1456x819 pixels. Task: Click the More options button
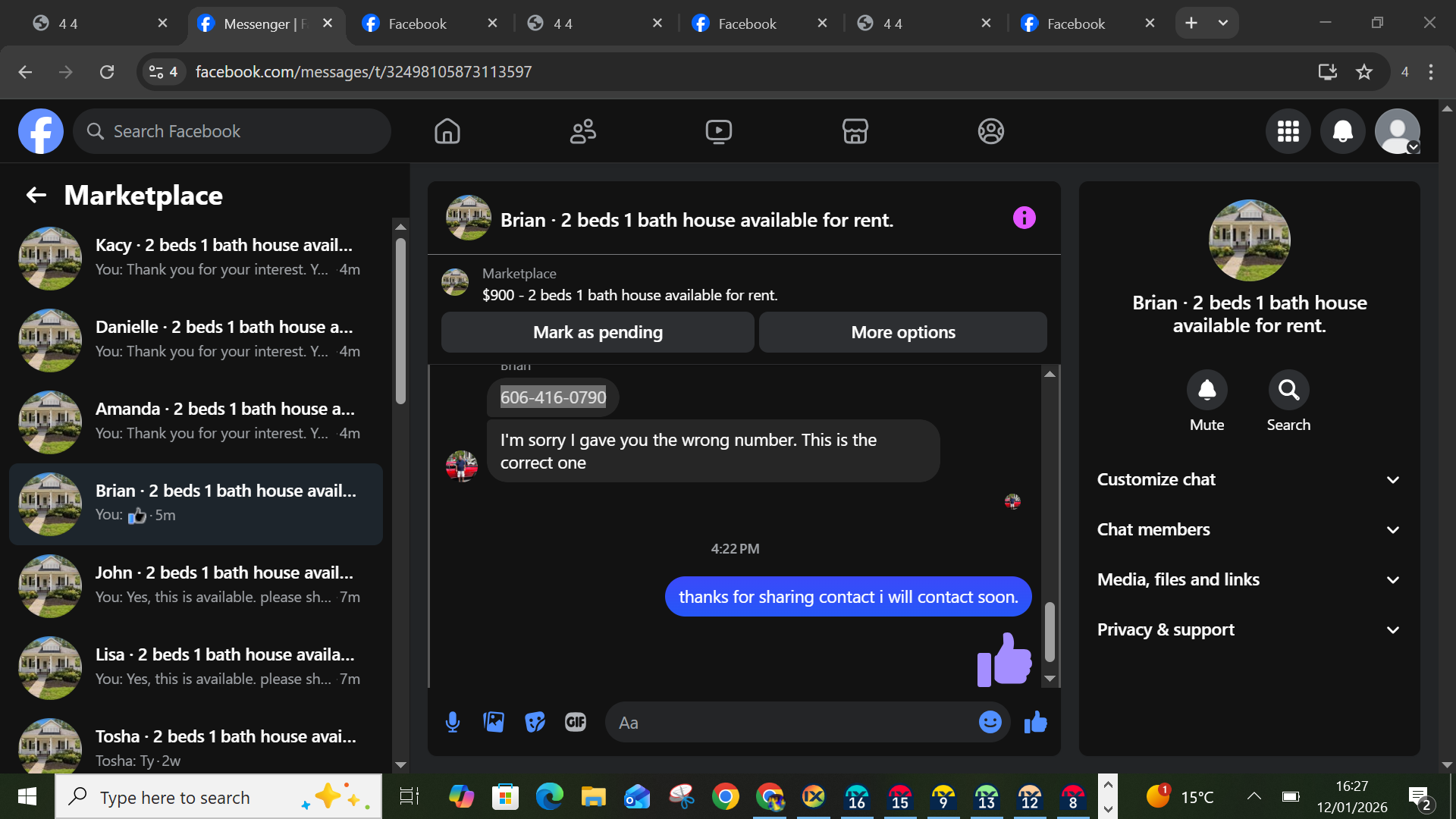[902, 332]
